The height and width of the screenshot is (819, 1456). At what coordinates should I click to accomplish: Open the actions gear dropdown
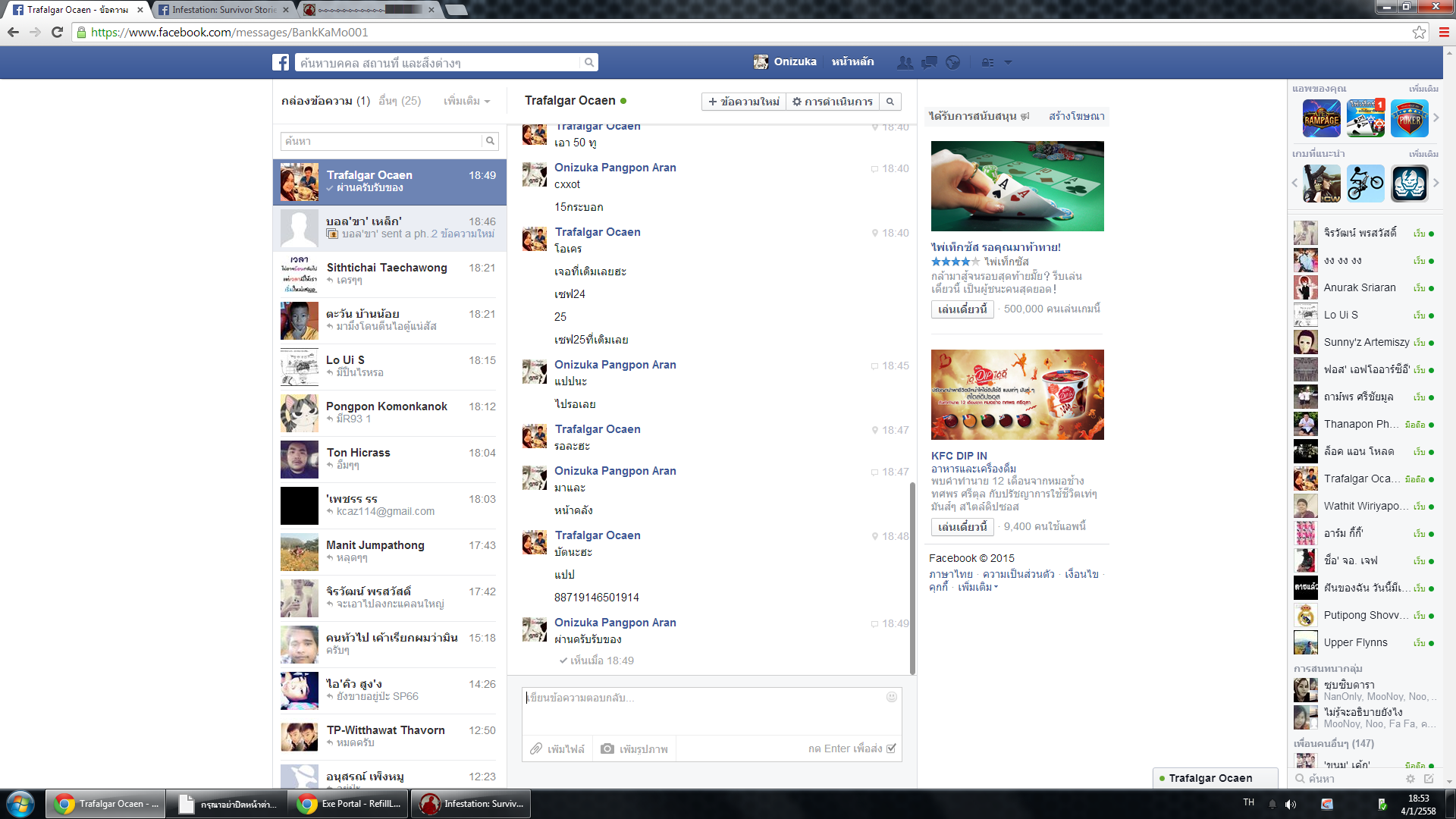[832, 102]
